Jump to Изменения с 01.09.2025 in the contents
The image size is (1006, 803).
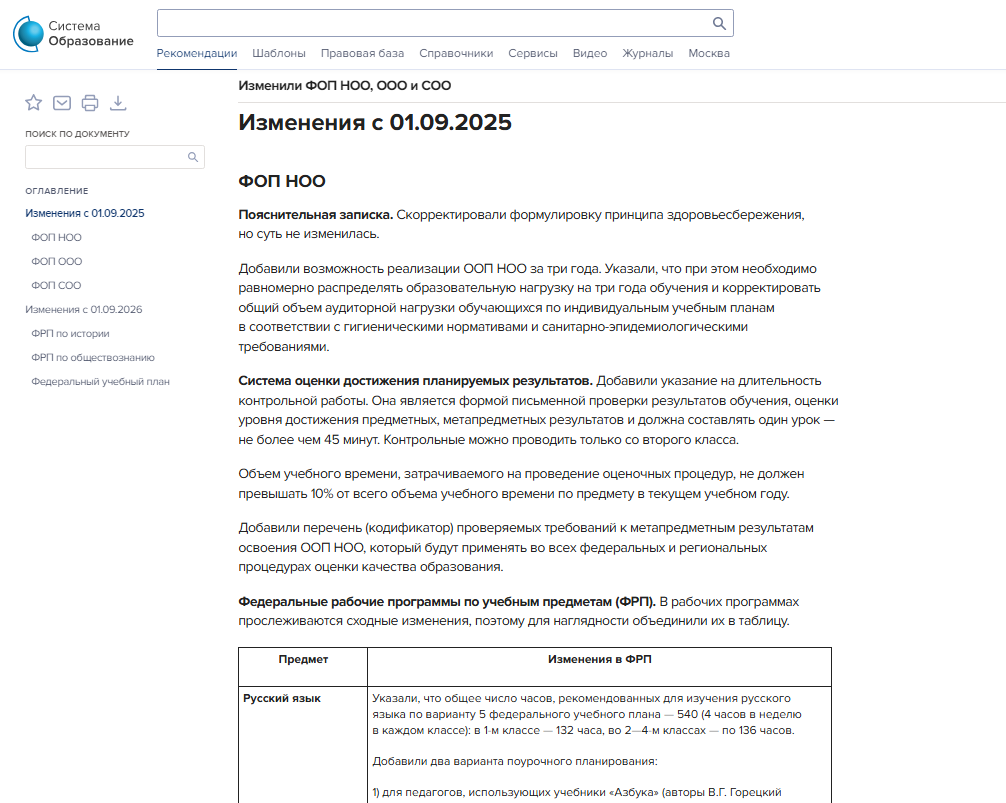pos(85,213)
